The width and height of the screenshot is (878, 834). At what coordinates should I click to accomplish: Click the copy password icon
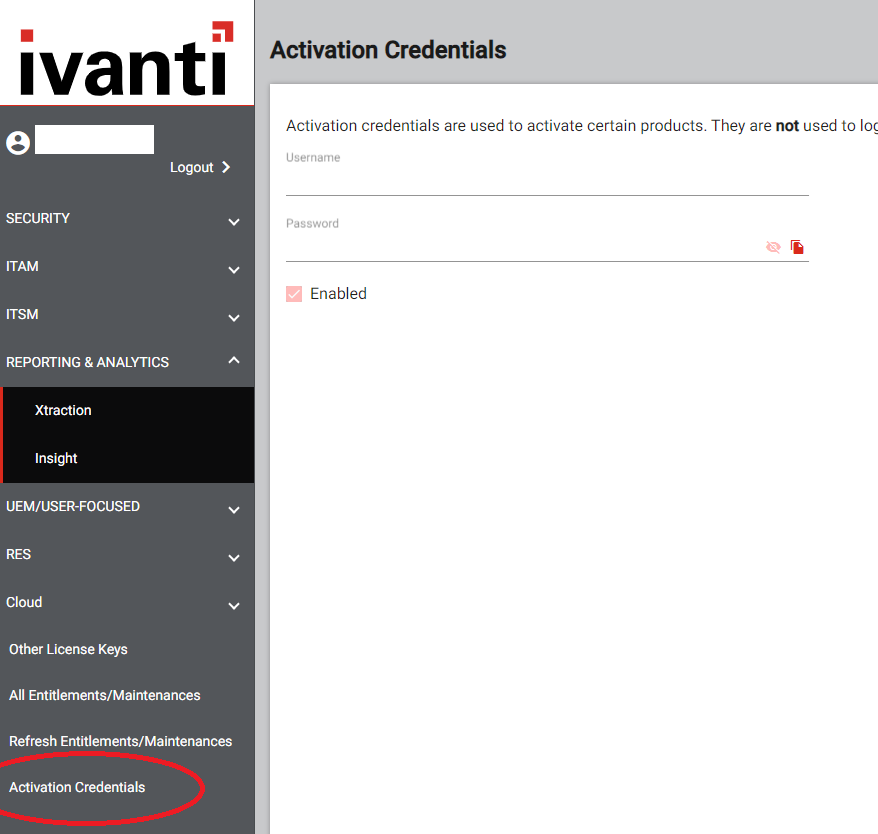tap(797, 247)
